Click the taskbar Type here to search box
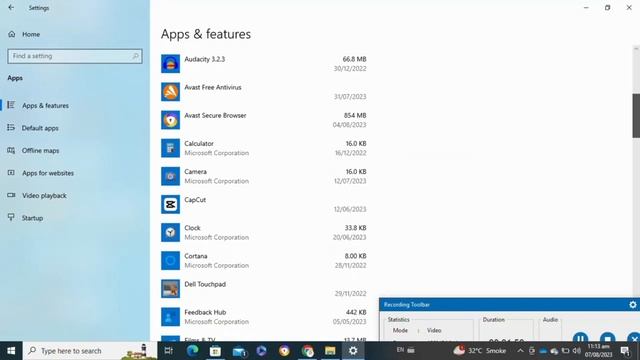The height and width of the screenshot is (360, 640). tap(90, 351)
